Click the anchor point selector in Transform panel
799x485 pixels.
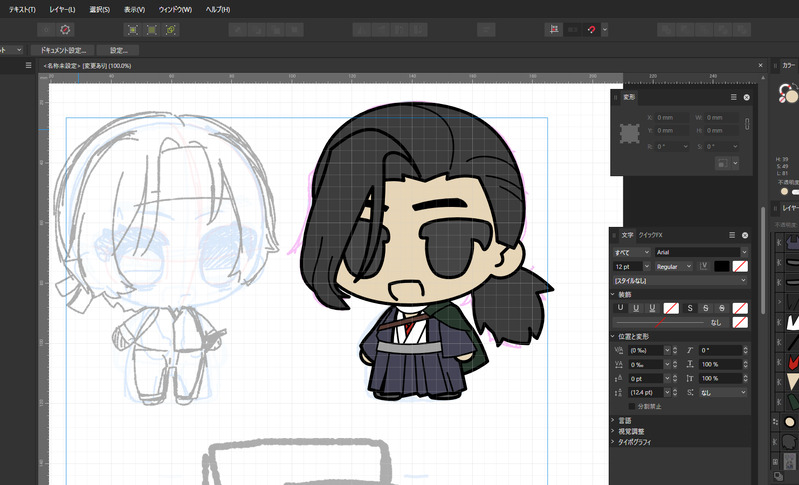[x=630, y=133]
